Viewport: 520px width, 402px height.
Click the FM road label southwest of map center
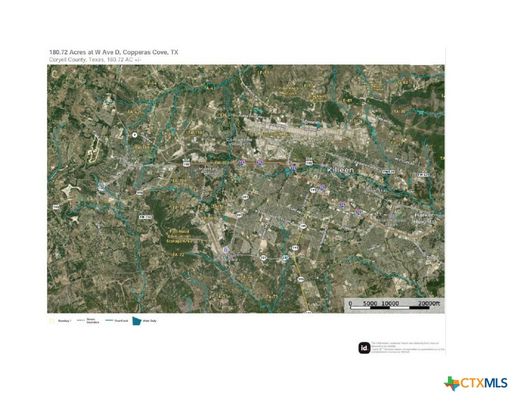[x=145, y=217]
